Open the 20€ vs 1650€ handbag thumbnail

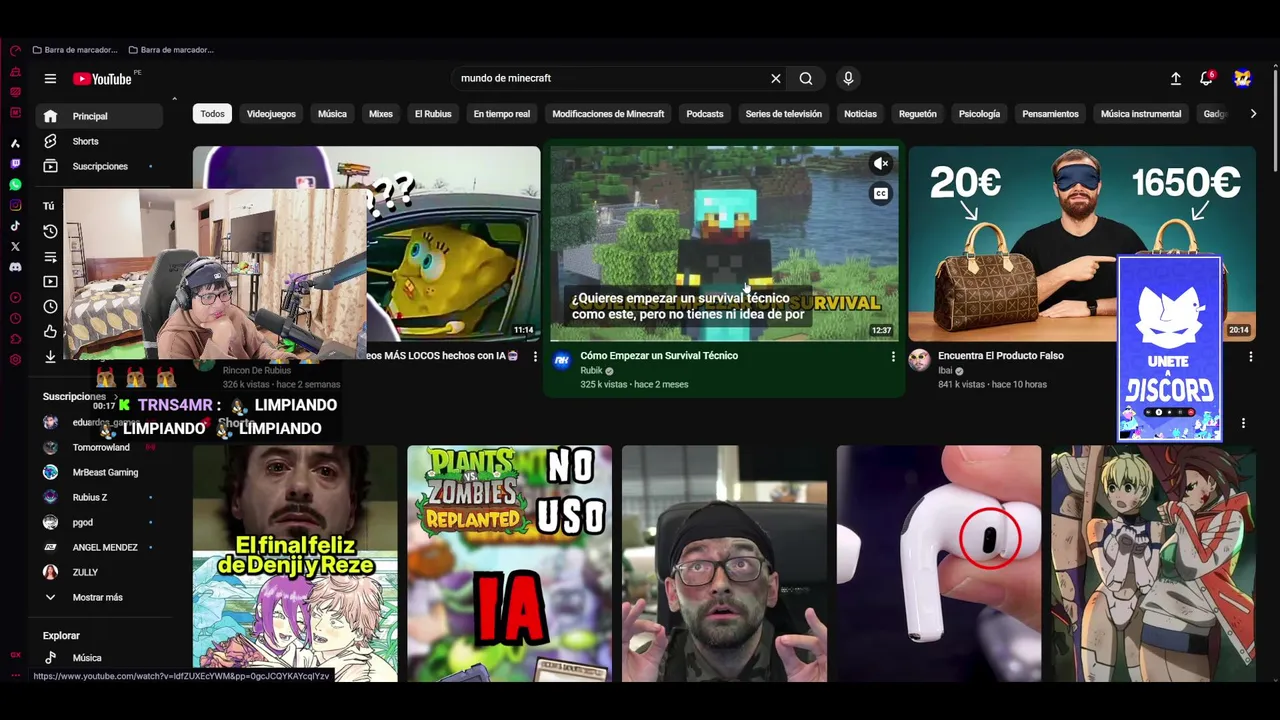click(x=1082, y=244)
